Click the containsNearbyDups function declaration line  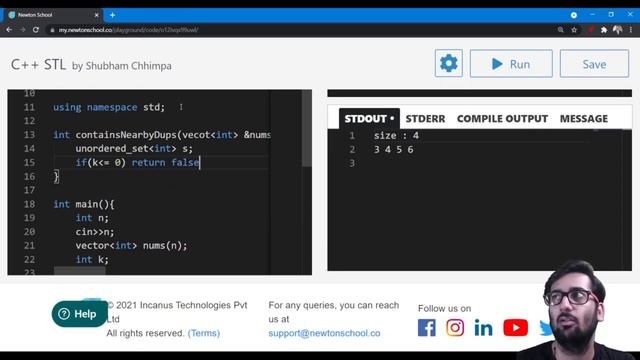(162, 135)
